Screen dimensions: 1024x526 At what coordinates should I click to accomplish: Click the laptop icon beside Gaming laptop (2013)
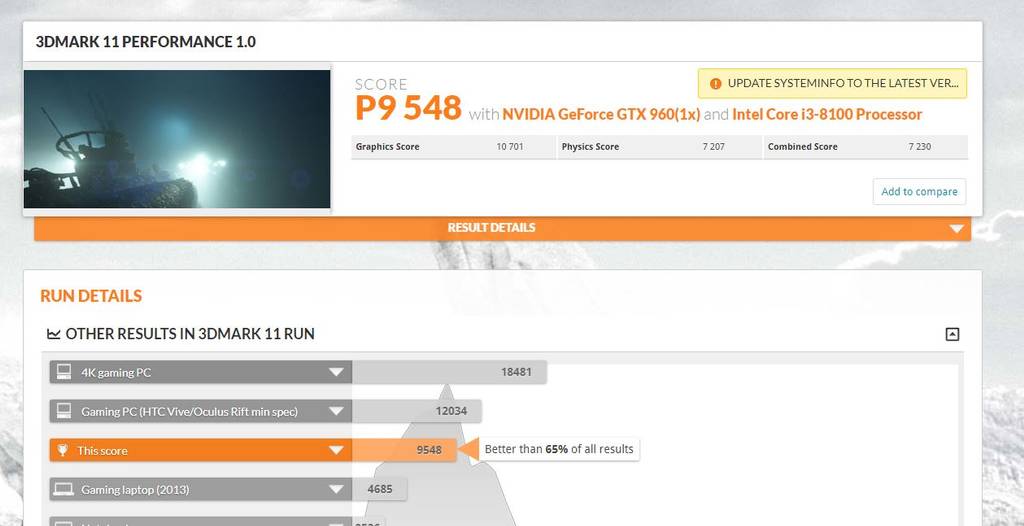coord(63,489)
